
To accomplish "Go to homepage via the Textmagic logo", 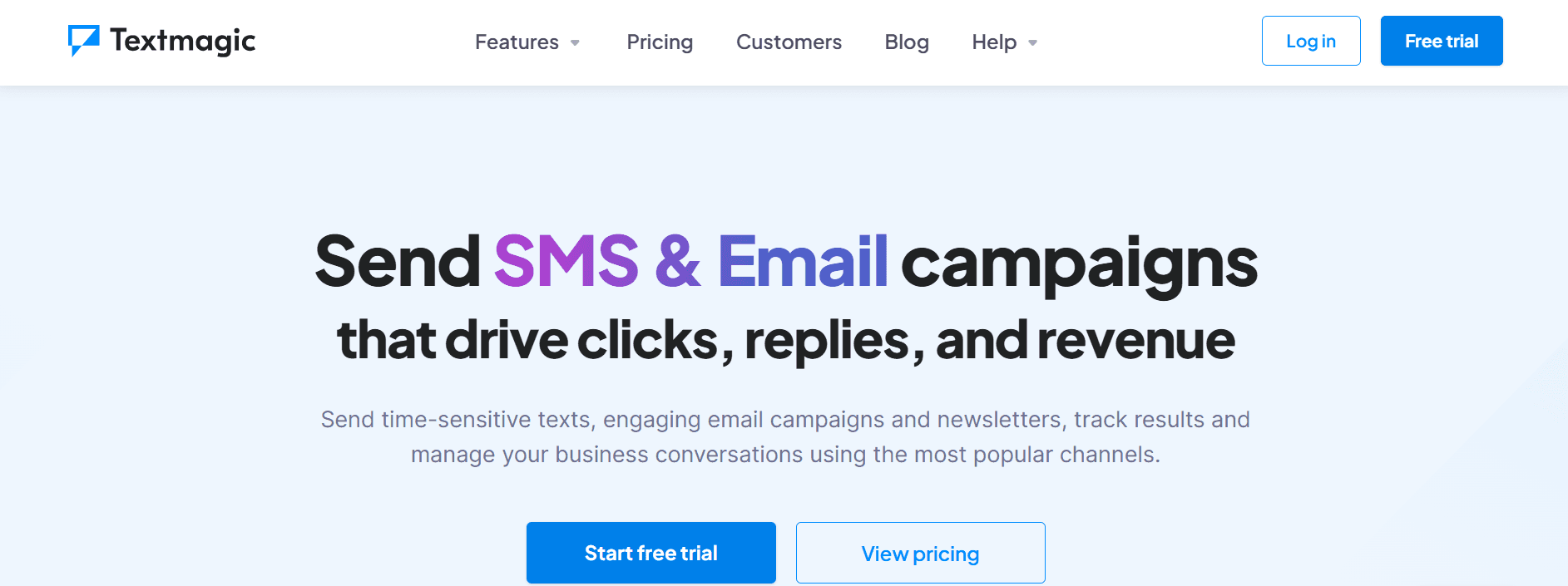I will point(161,41).
